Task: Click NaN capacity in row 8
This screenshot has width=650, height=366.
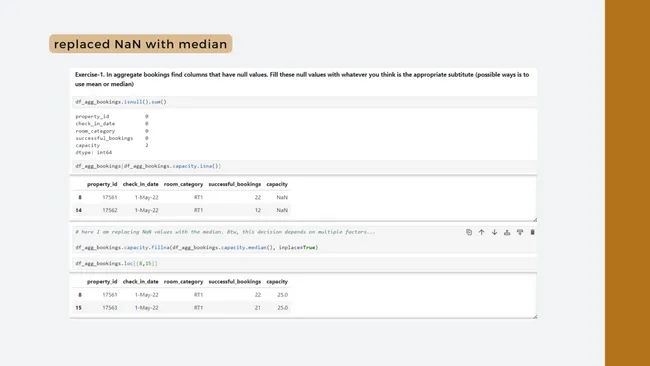Action: (282, 197)
